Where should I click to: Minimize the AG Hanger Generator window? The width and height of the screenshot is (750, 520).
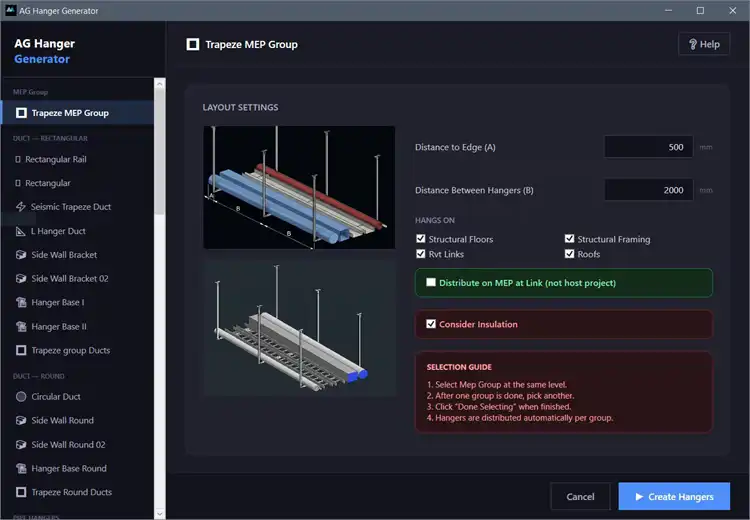click(x=668, y=11)
